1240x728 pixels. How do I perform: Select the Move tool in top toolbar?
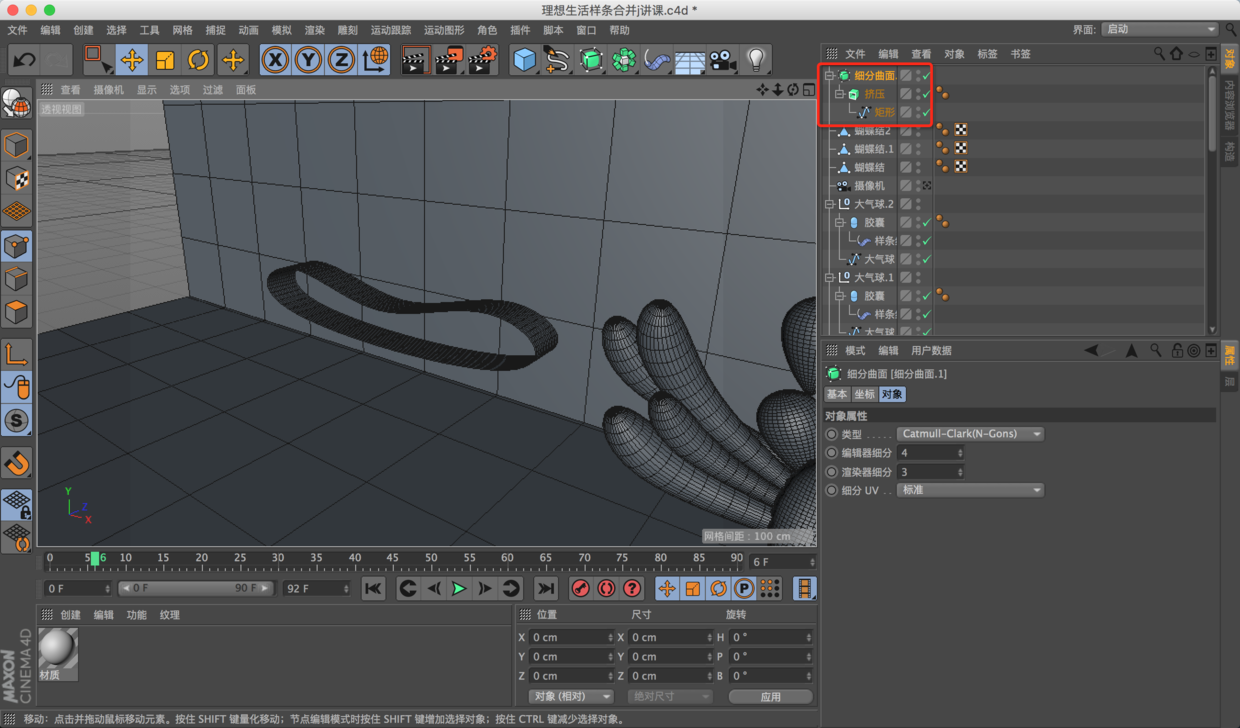131,60
